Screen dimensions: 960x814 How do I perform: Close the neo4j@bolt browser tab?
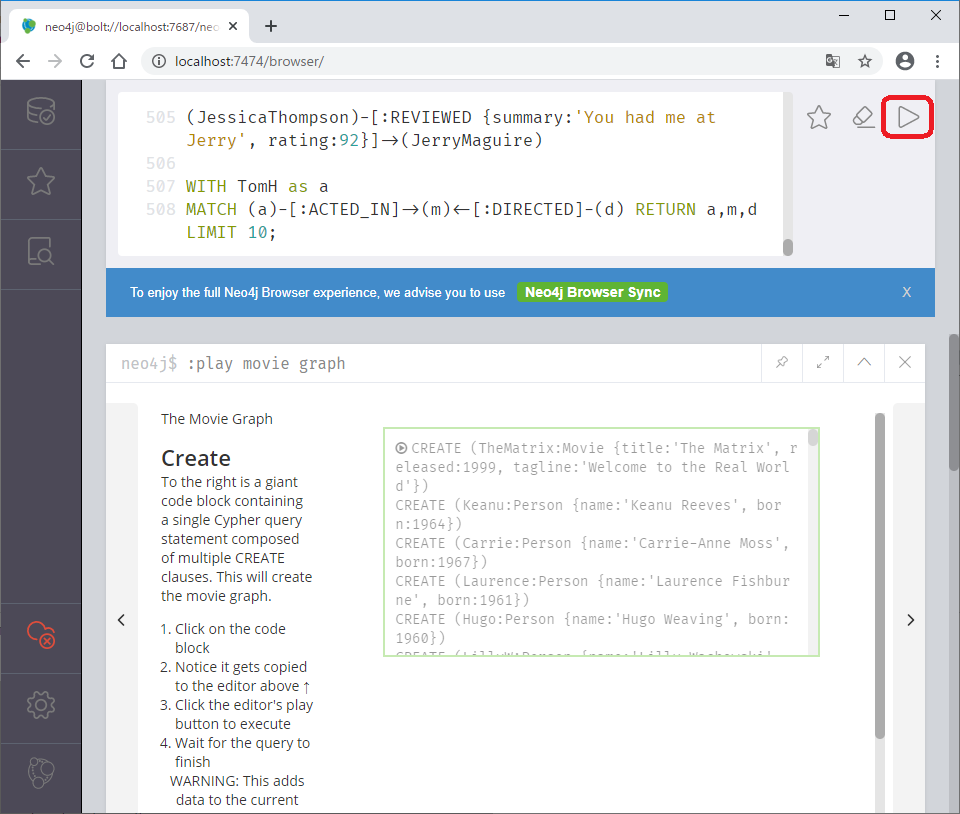pos(233,26)
